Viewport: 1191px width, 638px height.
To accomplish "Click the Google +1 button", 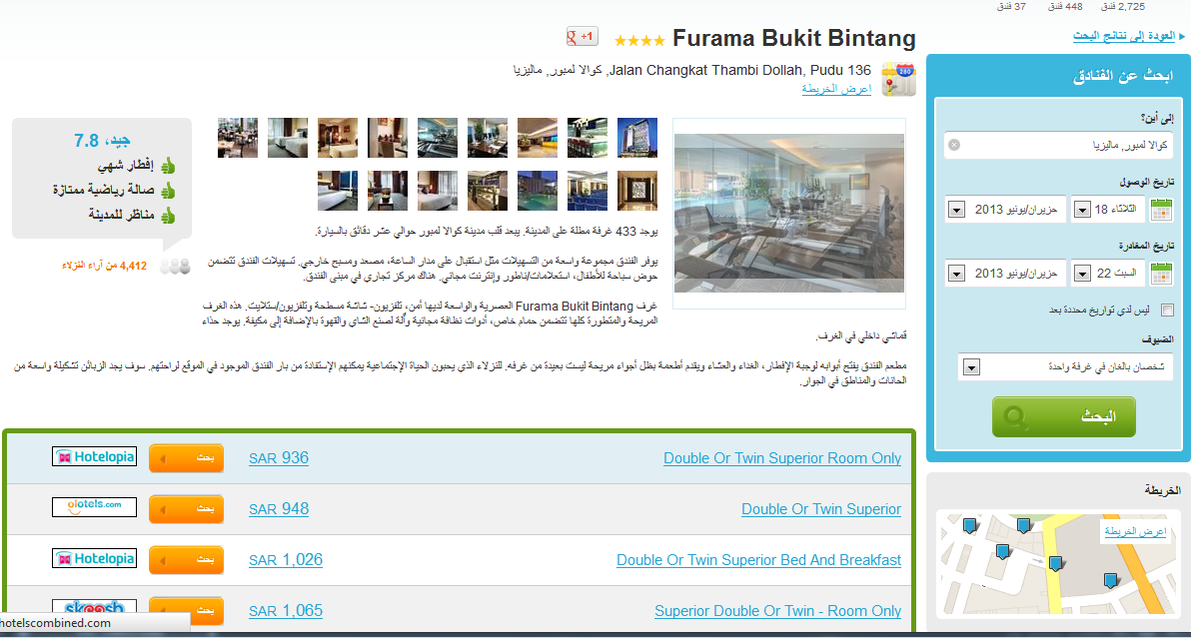I will (x=582, y=36).
